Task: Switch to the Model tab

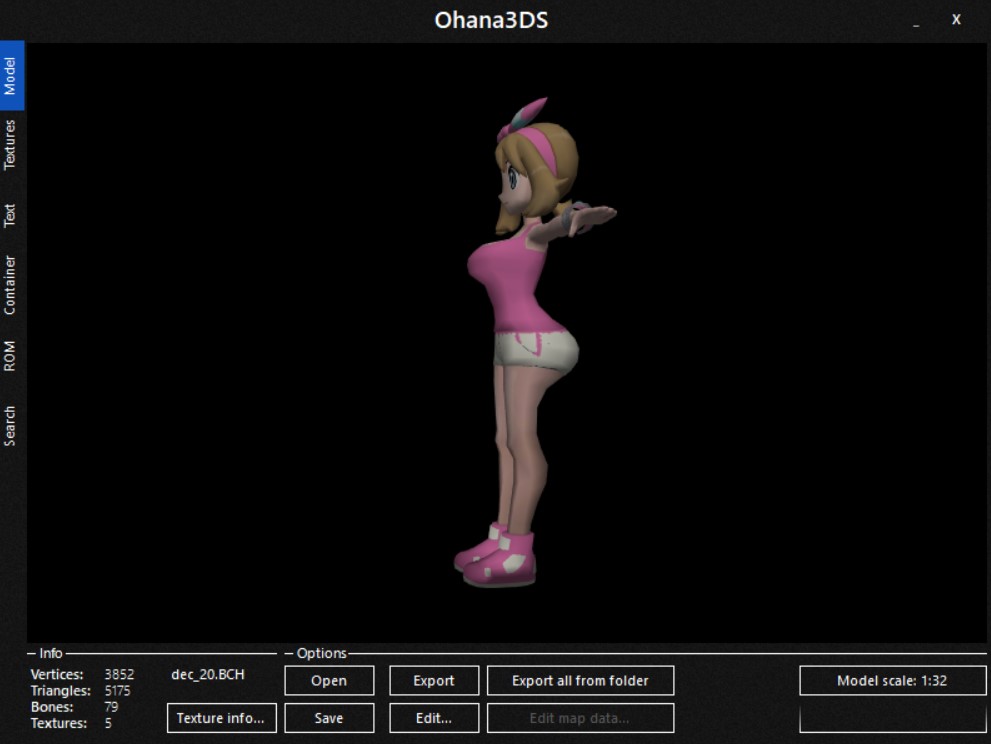Action: pos(11,76)
